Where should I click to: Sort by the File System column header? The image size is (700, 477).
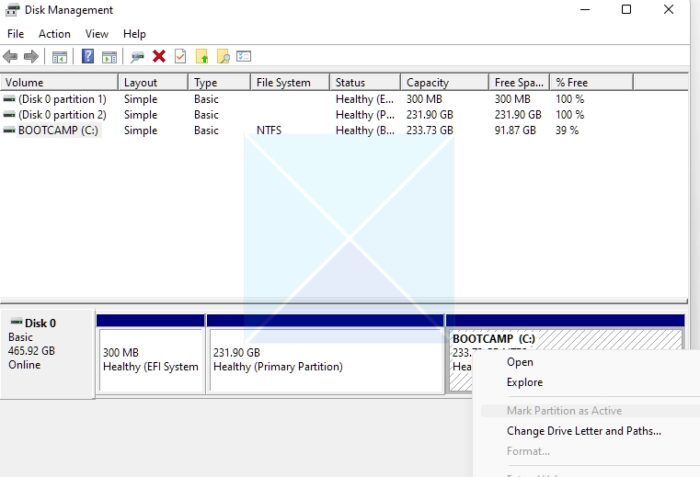290,83
